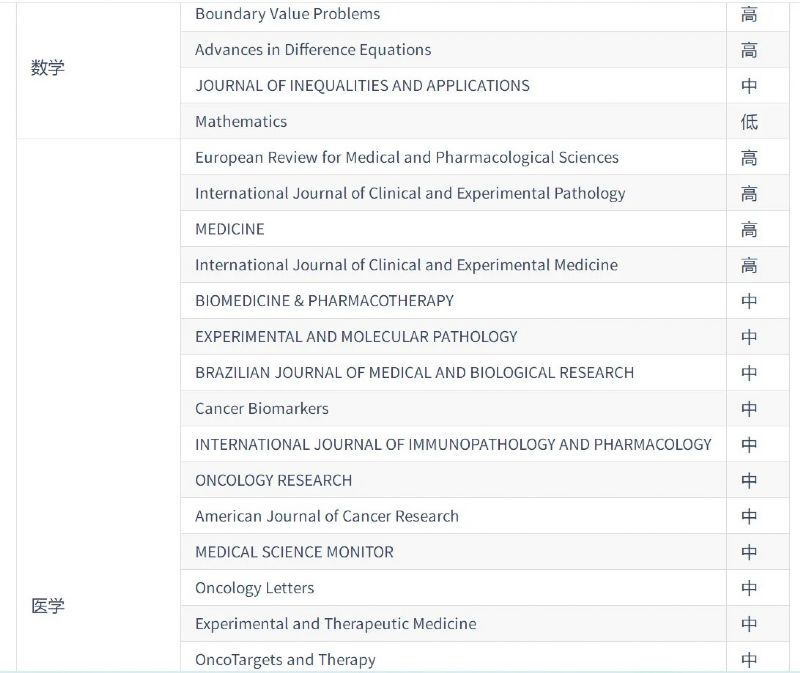Image resolution: width=800 pixels, height=673 pixels.
Task: Click the Oncology Letters journal name
Action: pyautogui.click(x=254, y=588)
